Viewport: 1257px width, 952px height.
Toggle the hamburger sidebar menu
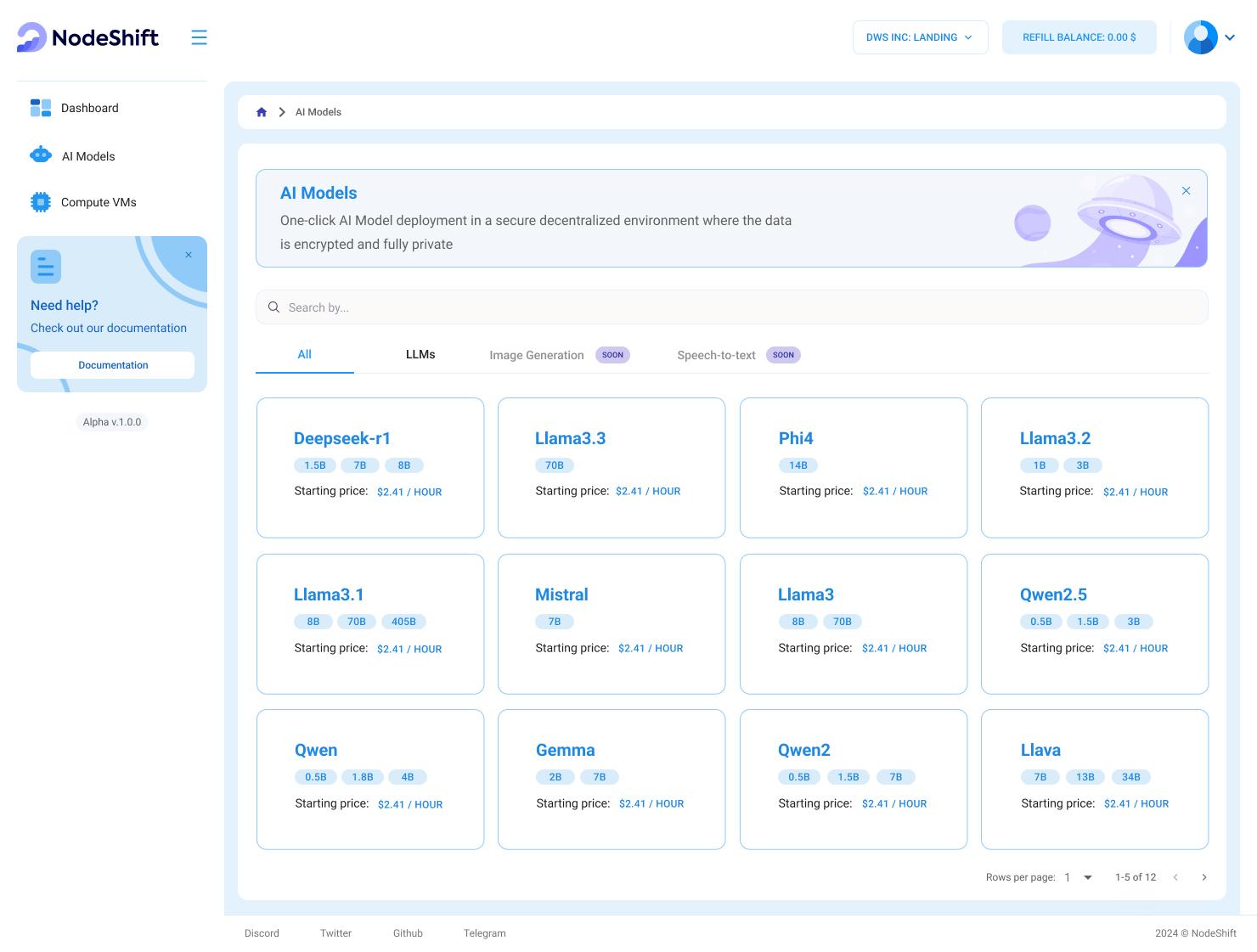(x=199, y=37)
